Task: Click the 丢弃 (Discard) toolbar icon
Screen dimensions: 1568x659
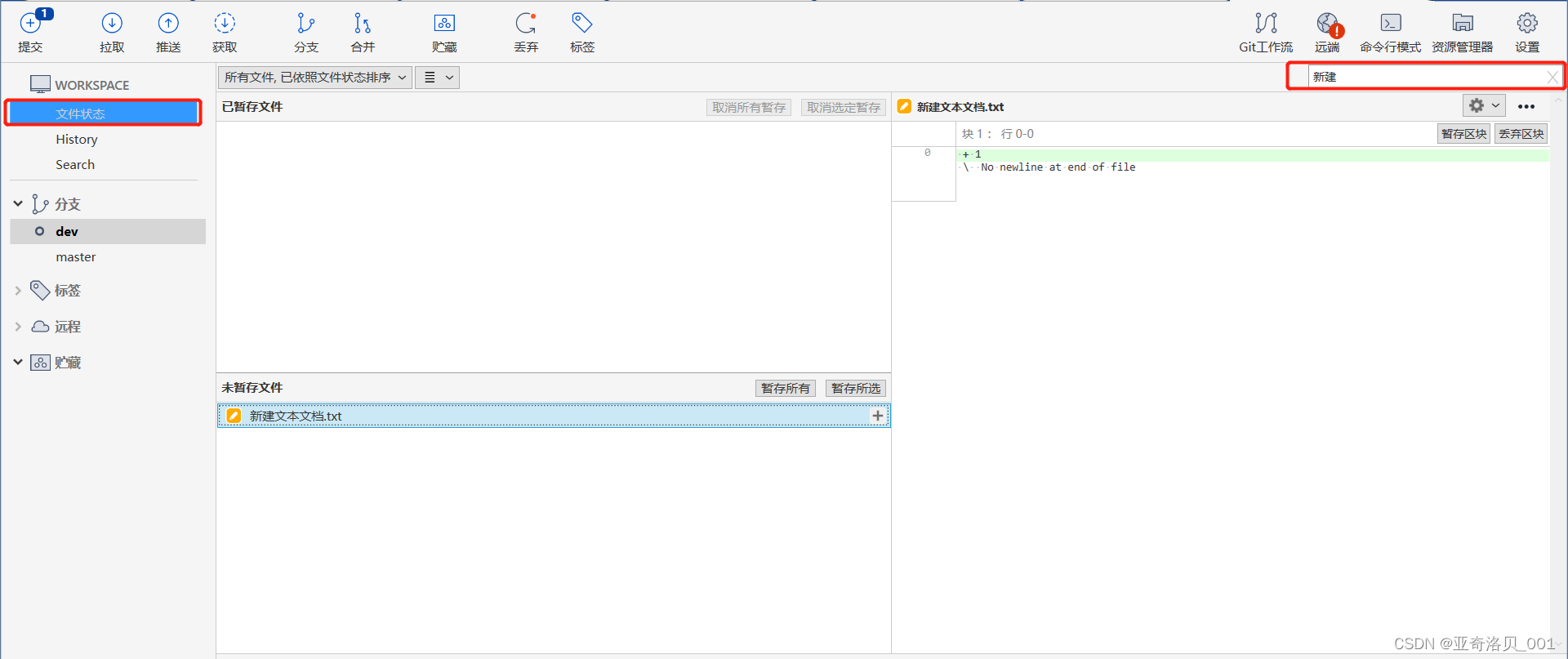Action: pos(526,23)
